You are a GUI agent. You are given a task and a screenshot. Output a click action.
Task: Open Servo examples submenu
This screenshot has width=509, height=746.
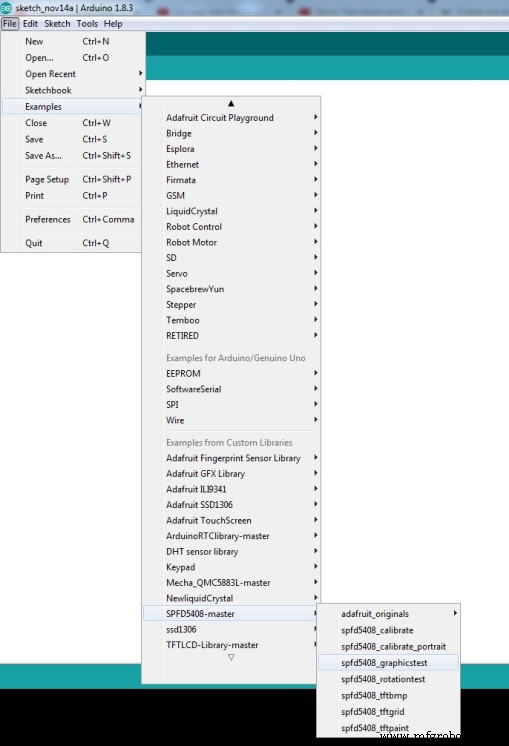pos(231,274)
